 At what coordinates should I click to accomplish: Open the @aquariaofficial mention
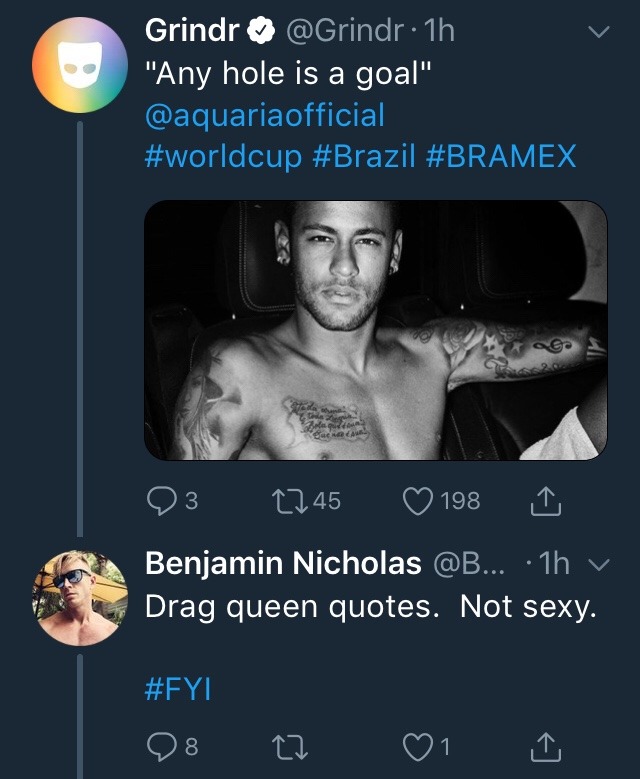pos(264,115)
